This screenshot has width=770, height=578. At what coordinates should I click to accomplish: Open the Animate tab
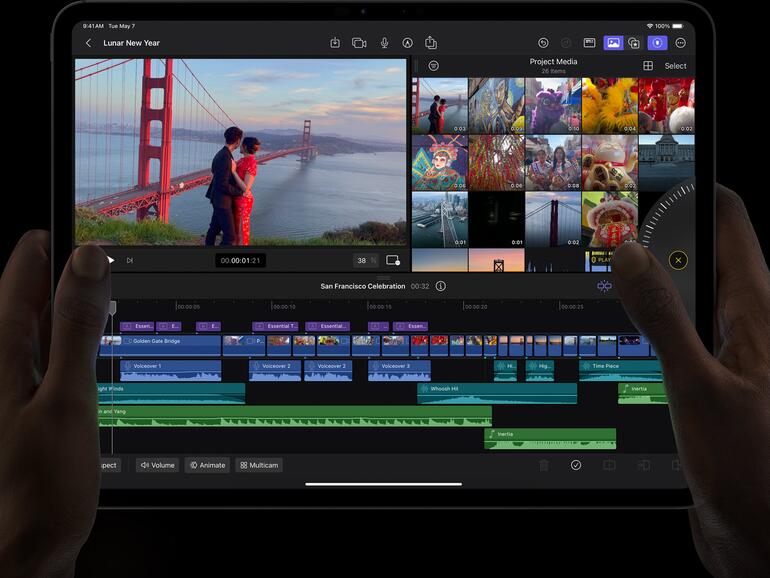coord(207,465)
